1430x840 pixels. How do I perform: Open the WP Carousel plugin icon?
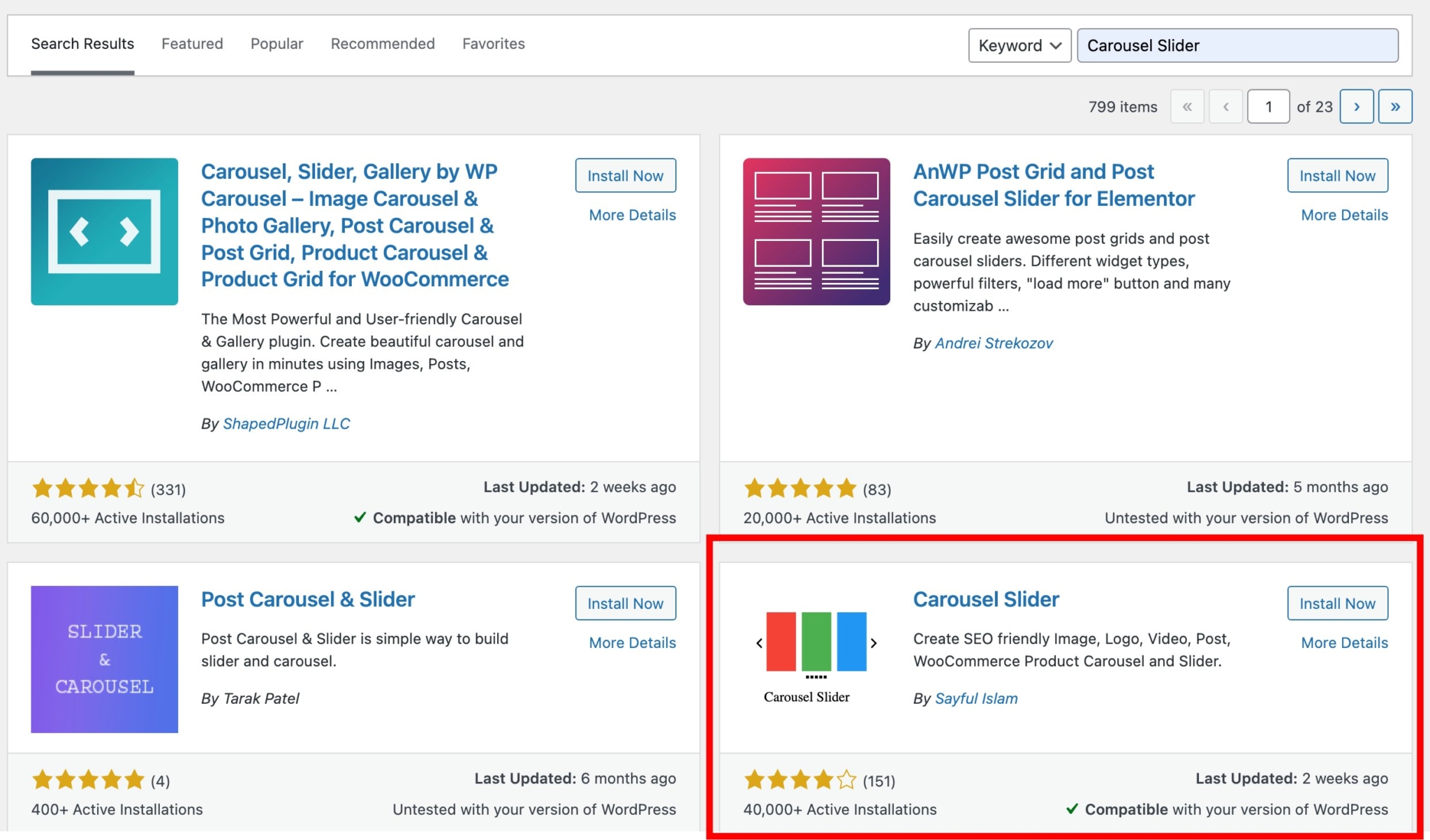104,231
